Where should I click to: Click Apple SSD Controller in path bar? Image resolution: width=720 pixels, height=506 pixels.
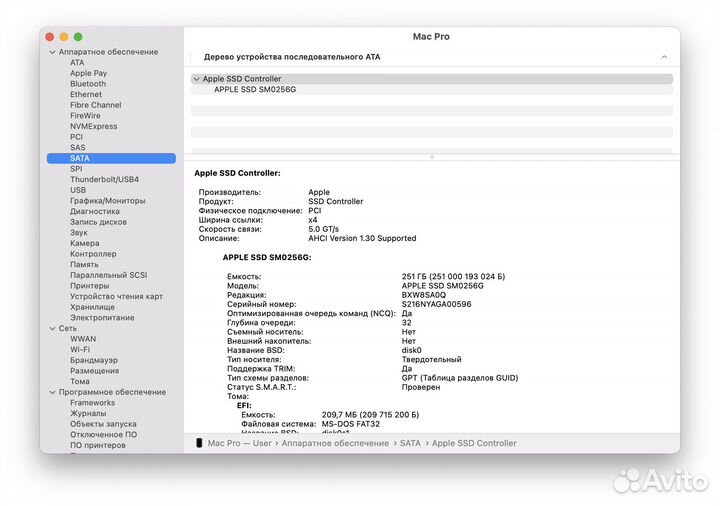click(474, 443)
